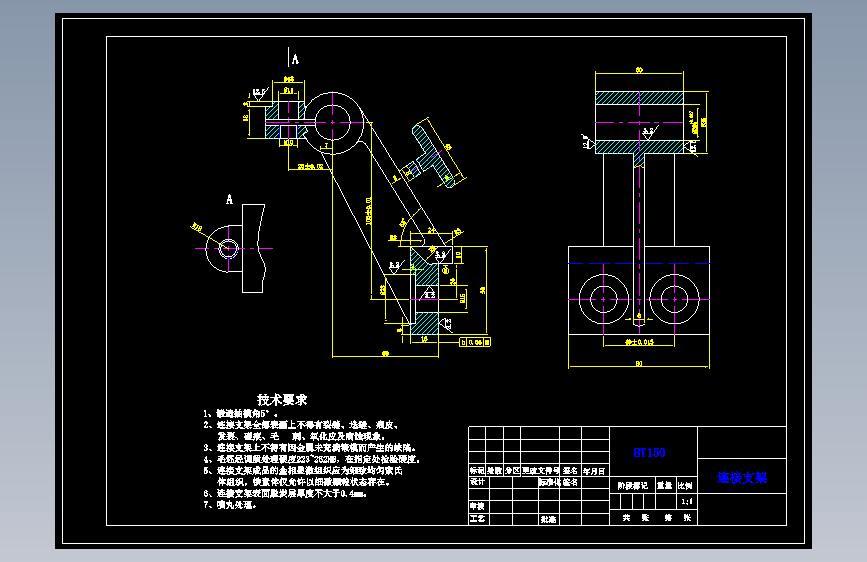
Task: Click the 重量 header in title block
Action: (x=665, y=486)
